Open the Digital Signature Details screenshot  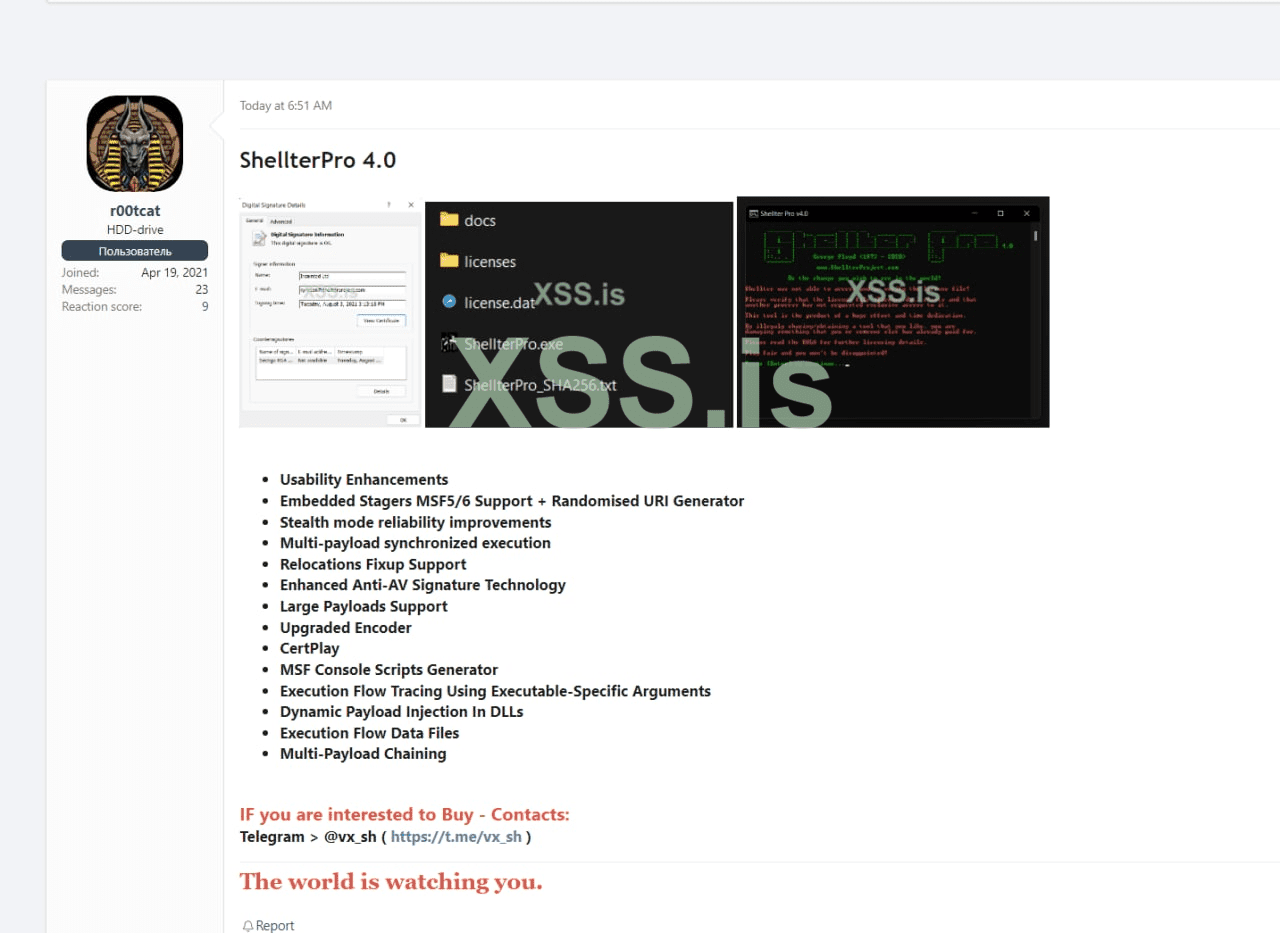(x=330, y=312)
